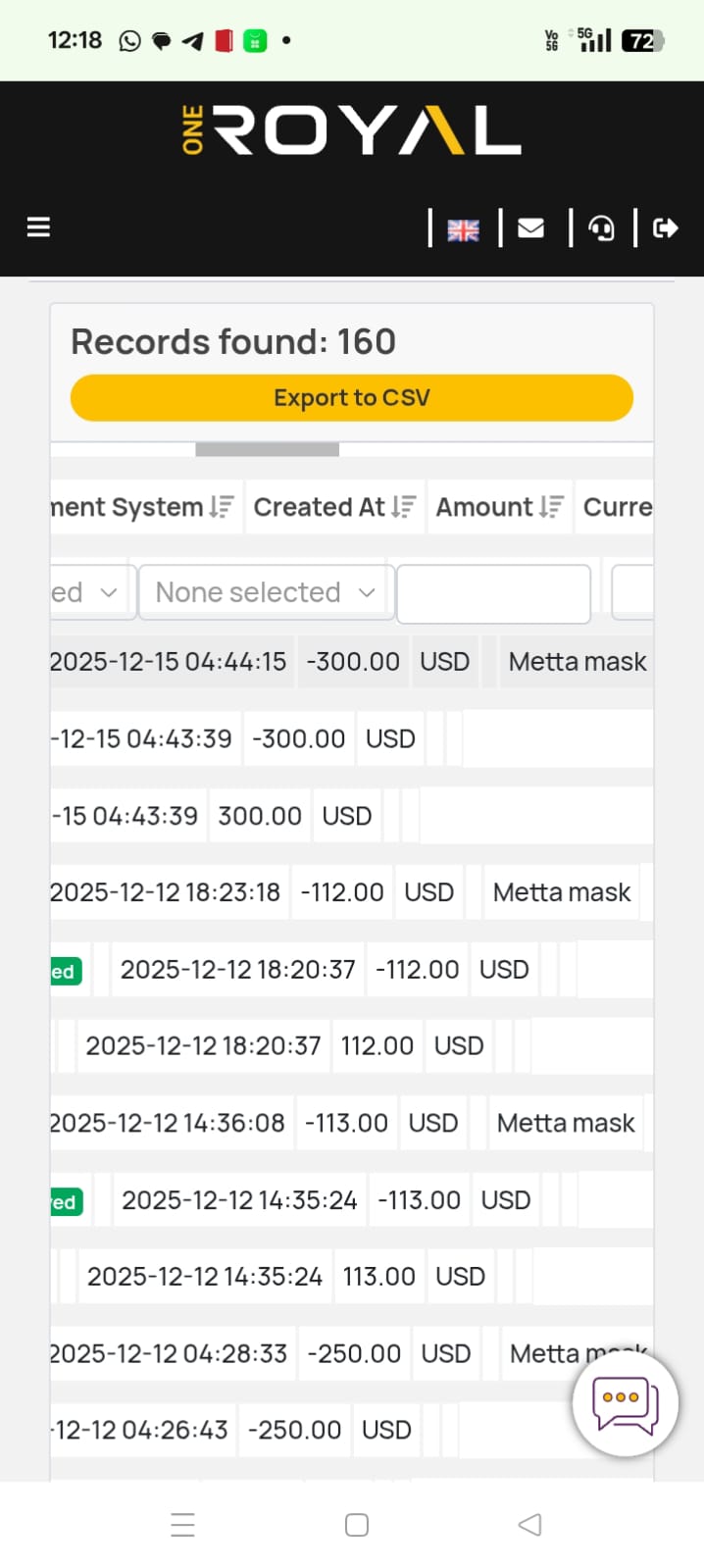Click the Records found: 160 heading

233,341
